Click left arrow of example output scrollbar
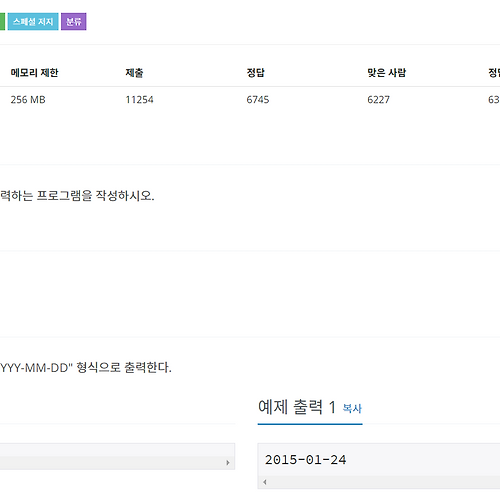Screen dimensions: 500x500 tap(265, 482)
